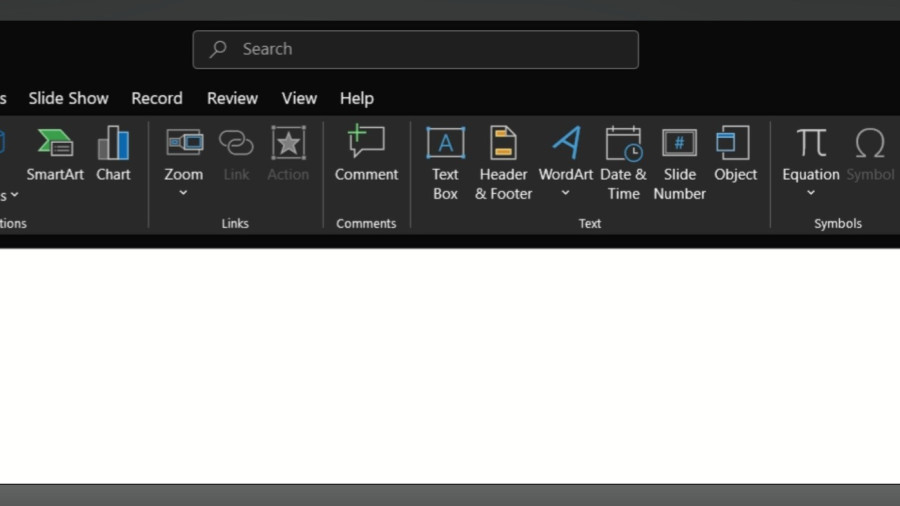Viewport: 900px width, 506px height.
Task: Click the magnifier icon in search box
Action: click(x=218, y=49)
